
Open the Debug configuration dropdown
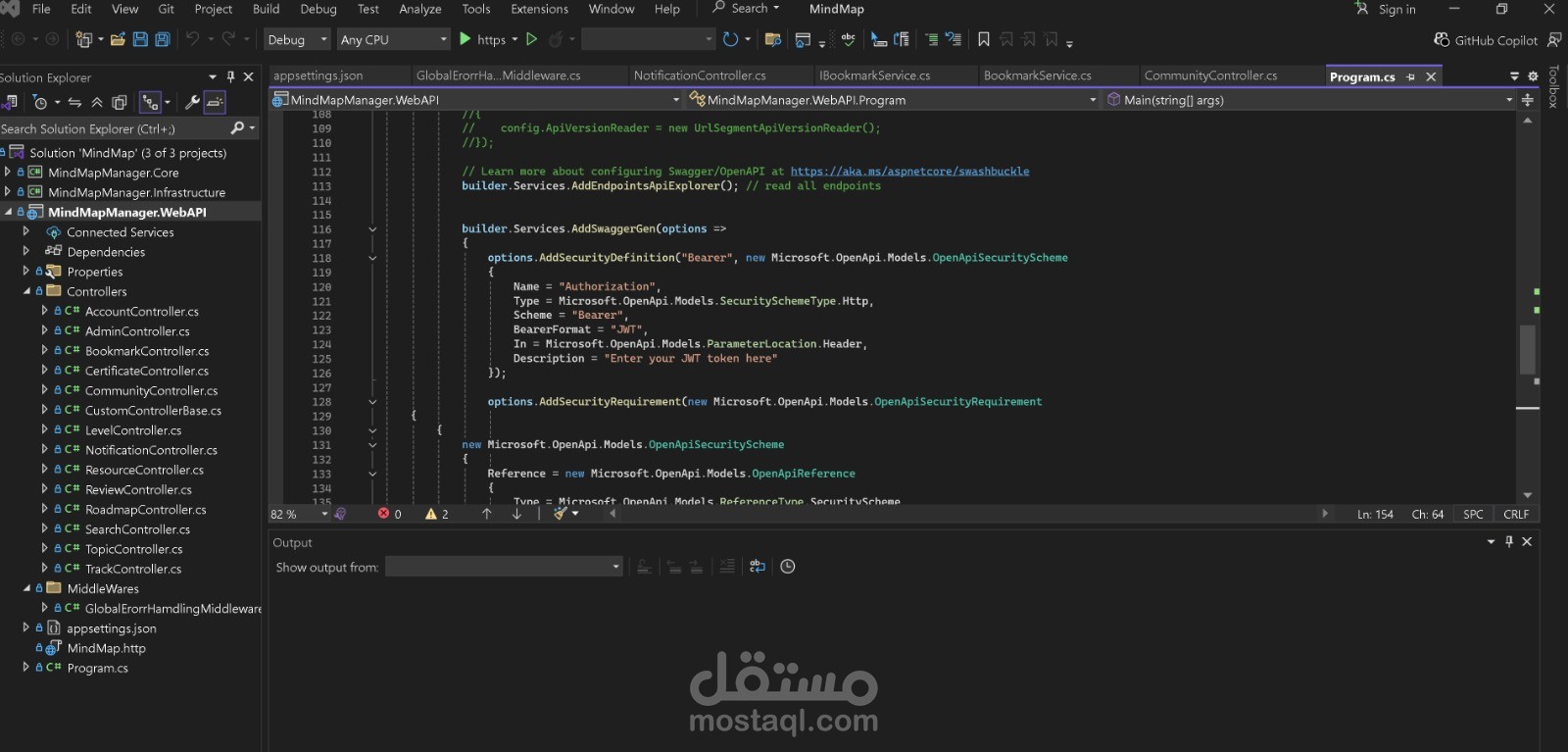tap(297, 39)
